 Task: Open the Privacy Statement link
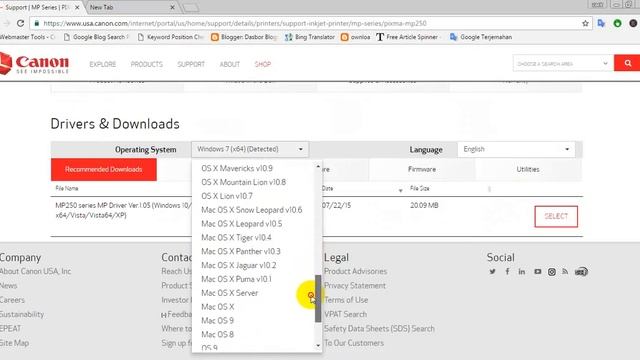[354, 286]
